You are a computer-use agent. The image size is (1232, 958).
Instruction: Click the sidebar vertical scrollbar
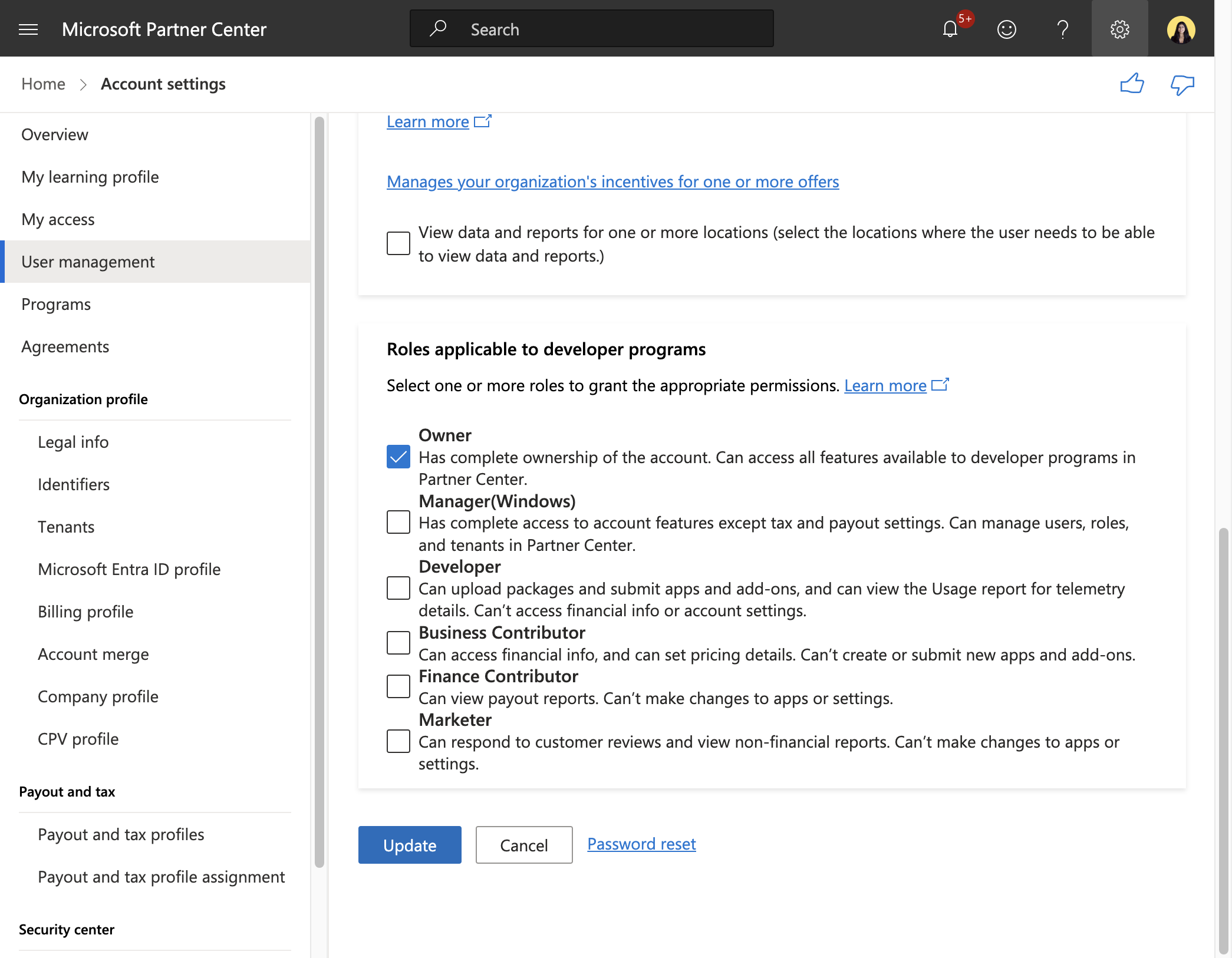coord(319,492)
